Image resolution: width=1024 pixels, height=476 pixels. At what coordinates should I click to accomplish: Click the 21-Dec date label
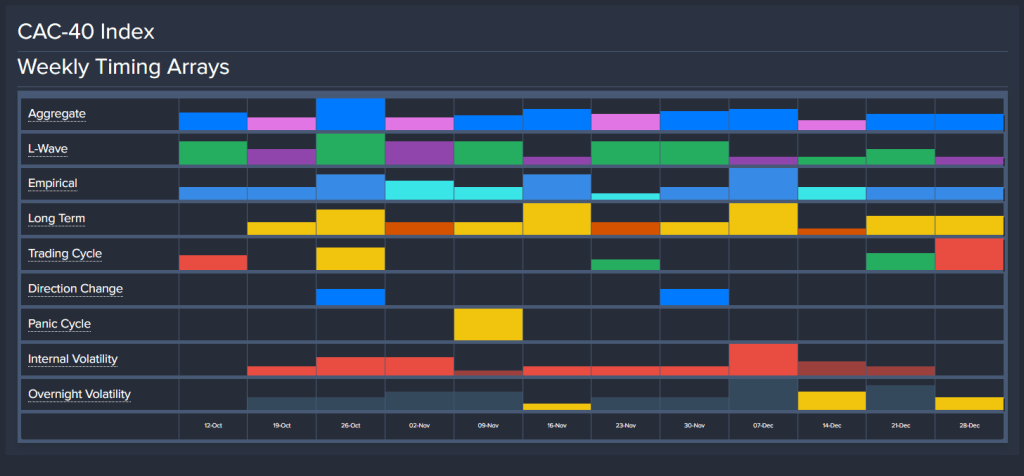coord(901,426)
